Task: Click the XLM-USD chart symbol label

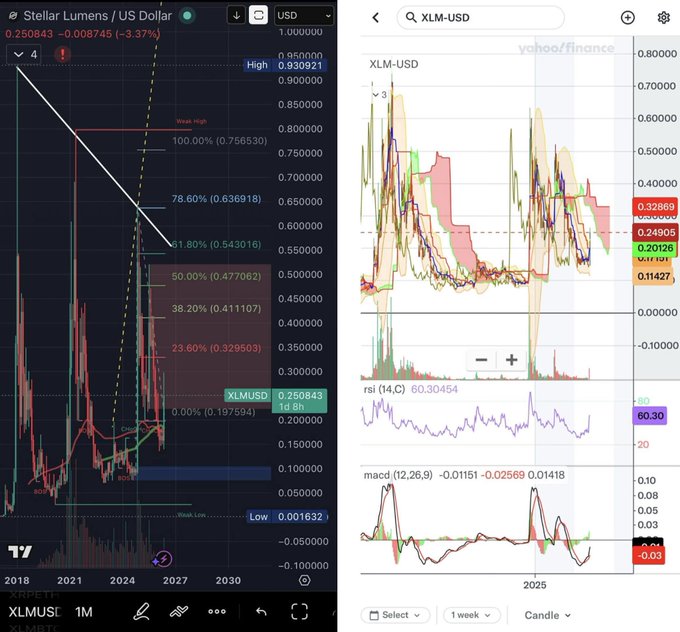Action: click(394, 65)
